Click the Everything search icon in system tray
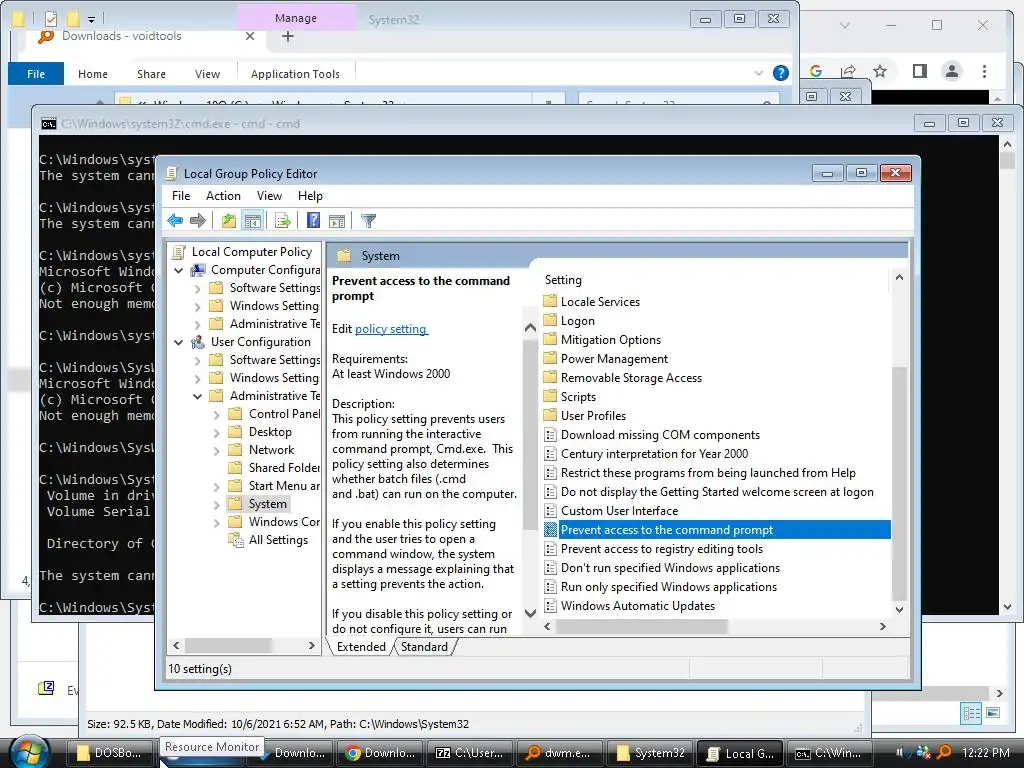Screen dimensions: 1024x768 click(944, 752)
